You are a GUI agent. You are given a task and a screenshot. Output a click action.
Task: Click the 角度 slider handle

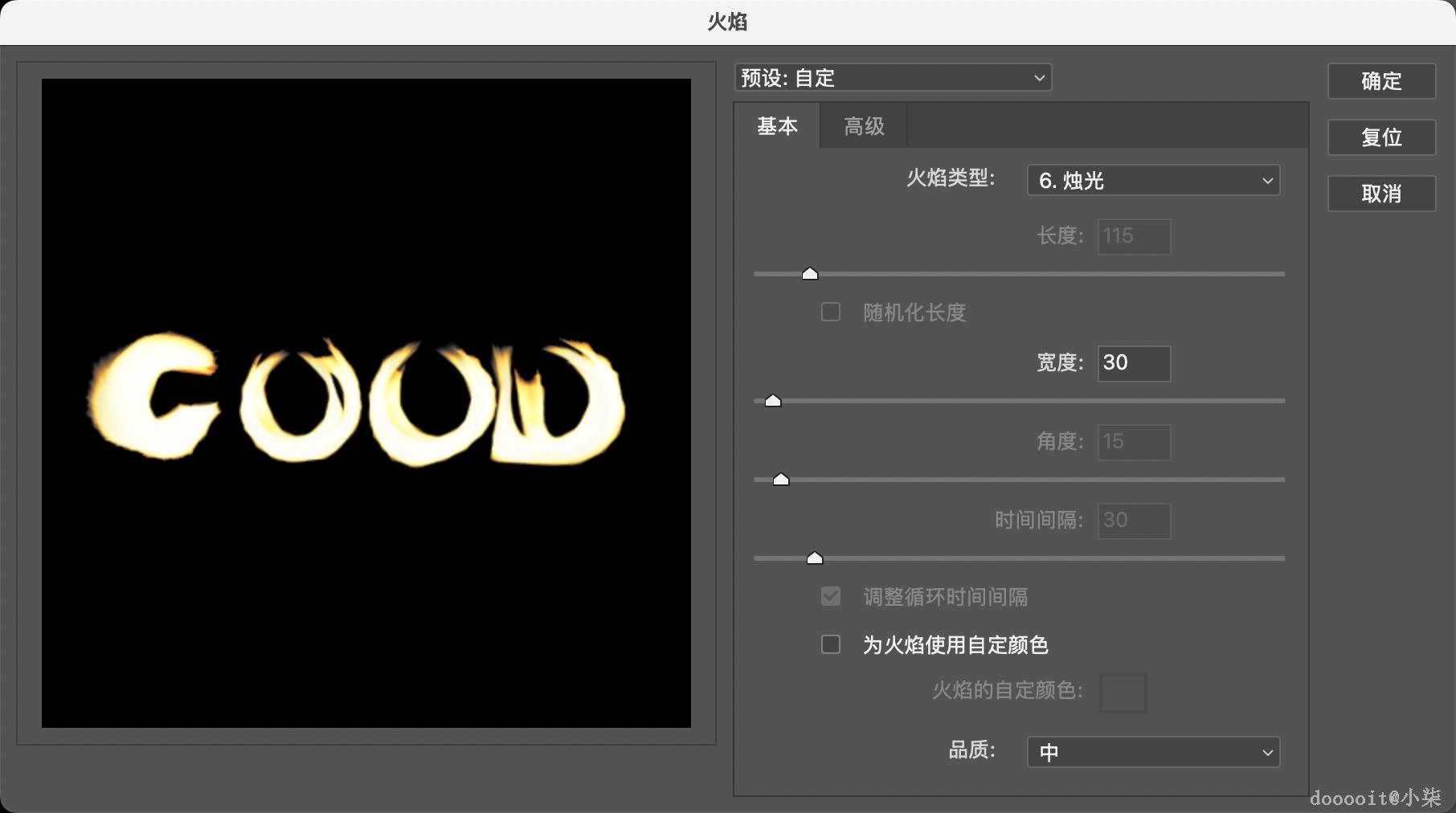[780, 479]
